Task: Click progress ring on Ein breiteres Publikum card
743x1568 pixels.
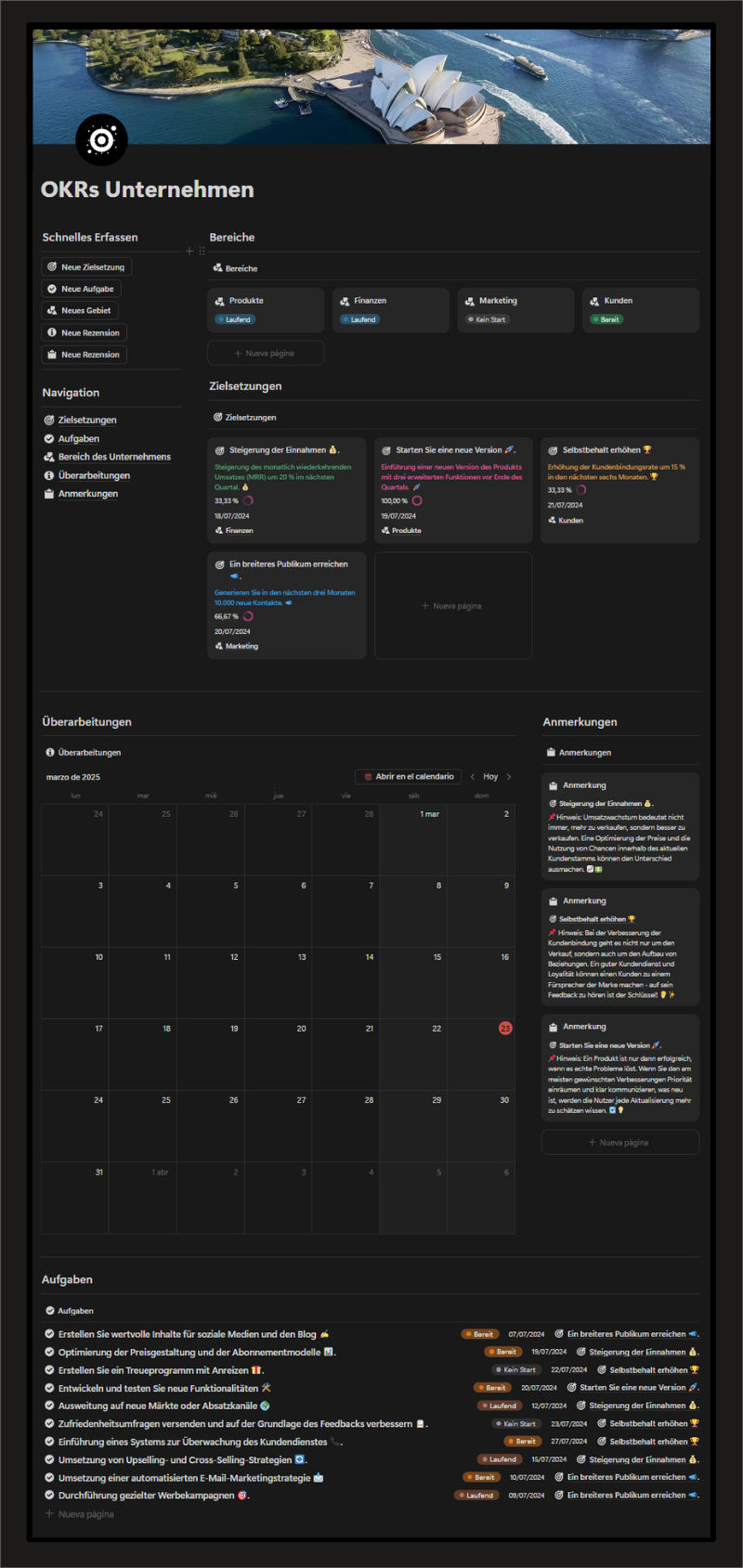Action: 248,616
